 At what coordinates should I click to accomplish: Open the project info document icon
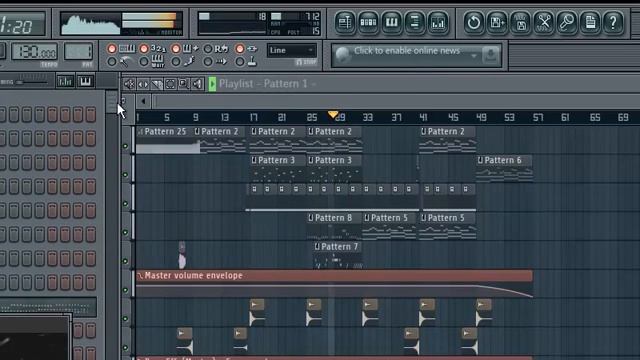pyautogui.click(x=590, y=22)
